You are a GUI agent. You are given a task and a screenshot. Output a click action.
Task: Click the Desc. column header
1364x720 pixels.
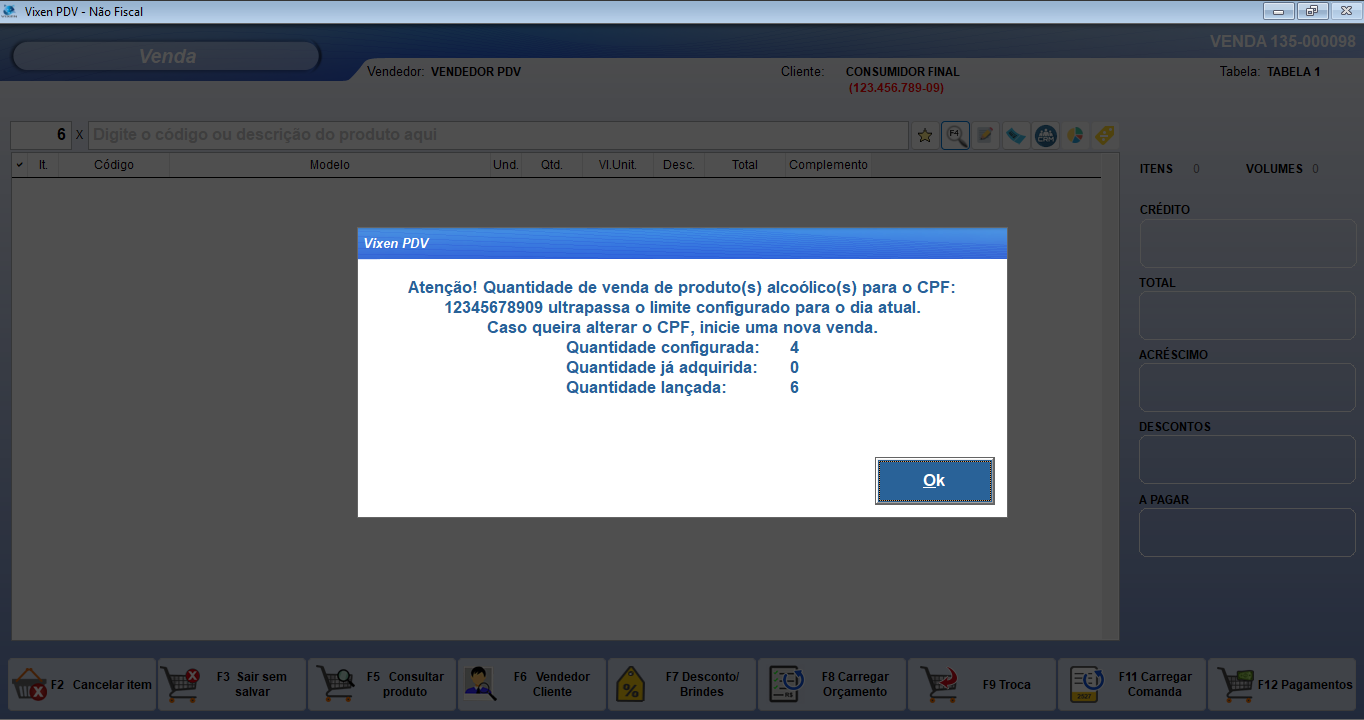[x=679, y=165]
